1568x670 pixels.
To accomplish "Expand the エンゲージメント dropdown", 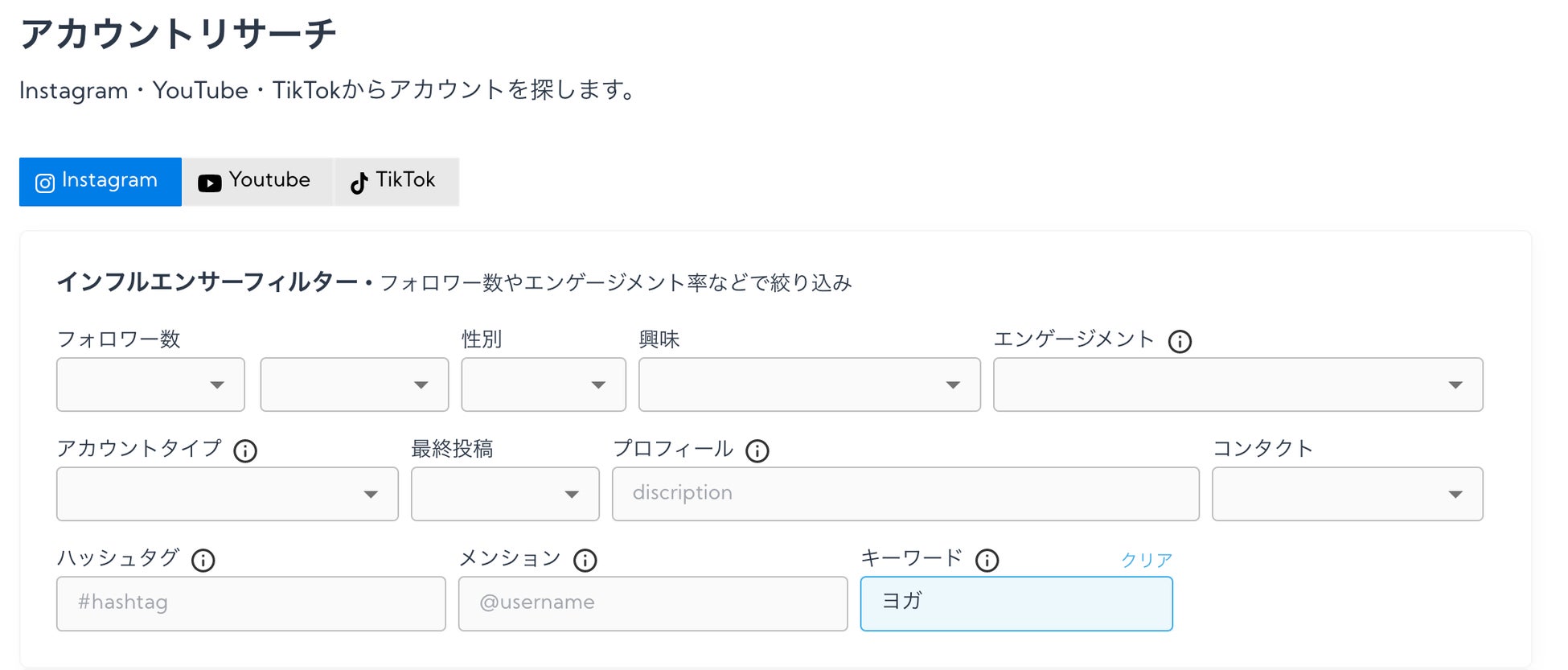I will click(1238, 384).
